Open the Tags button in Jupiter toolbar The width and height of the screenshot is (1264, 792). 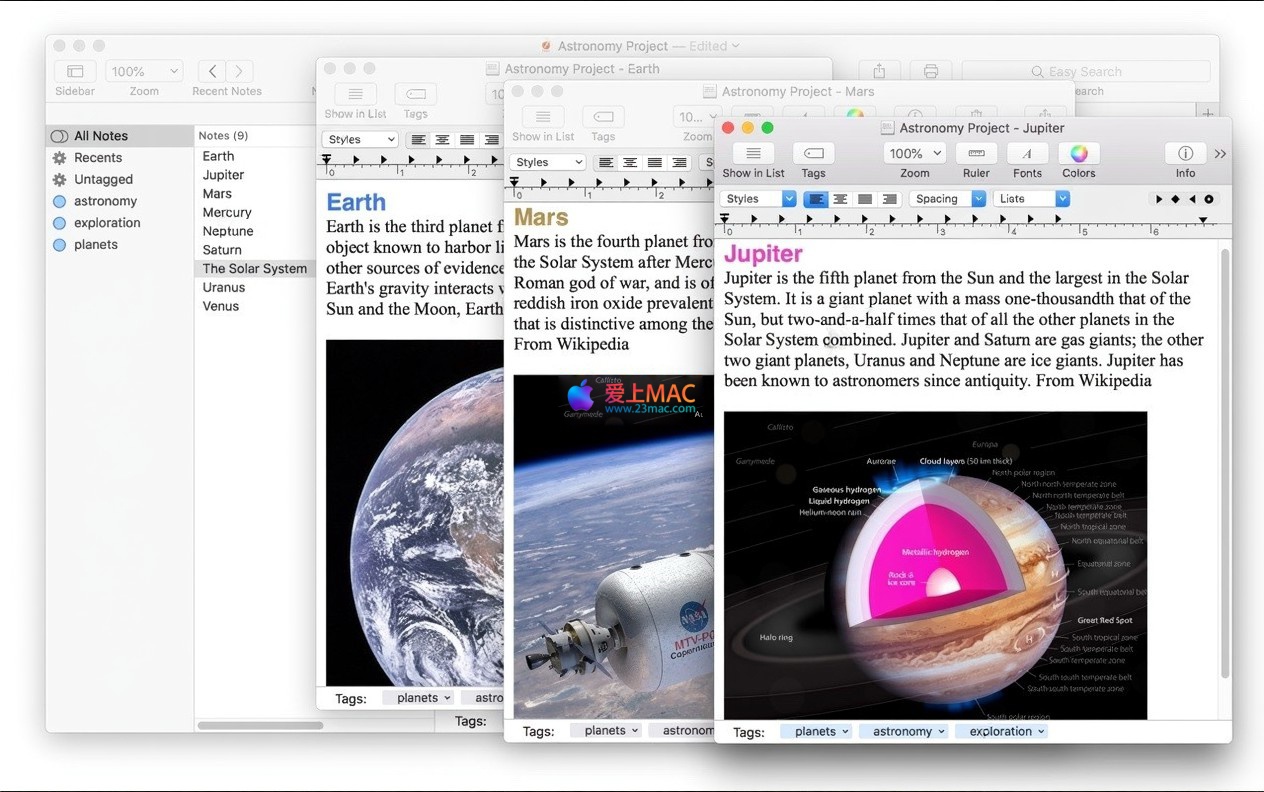[x=813, y=153]
